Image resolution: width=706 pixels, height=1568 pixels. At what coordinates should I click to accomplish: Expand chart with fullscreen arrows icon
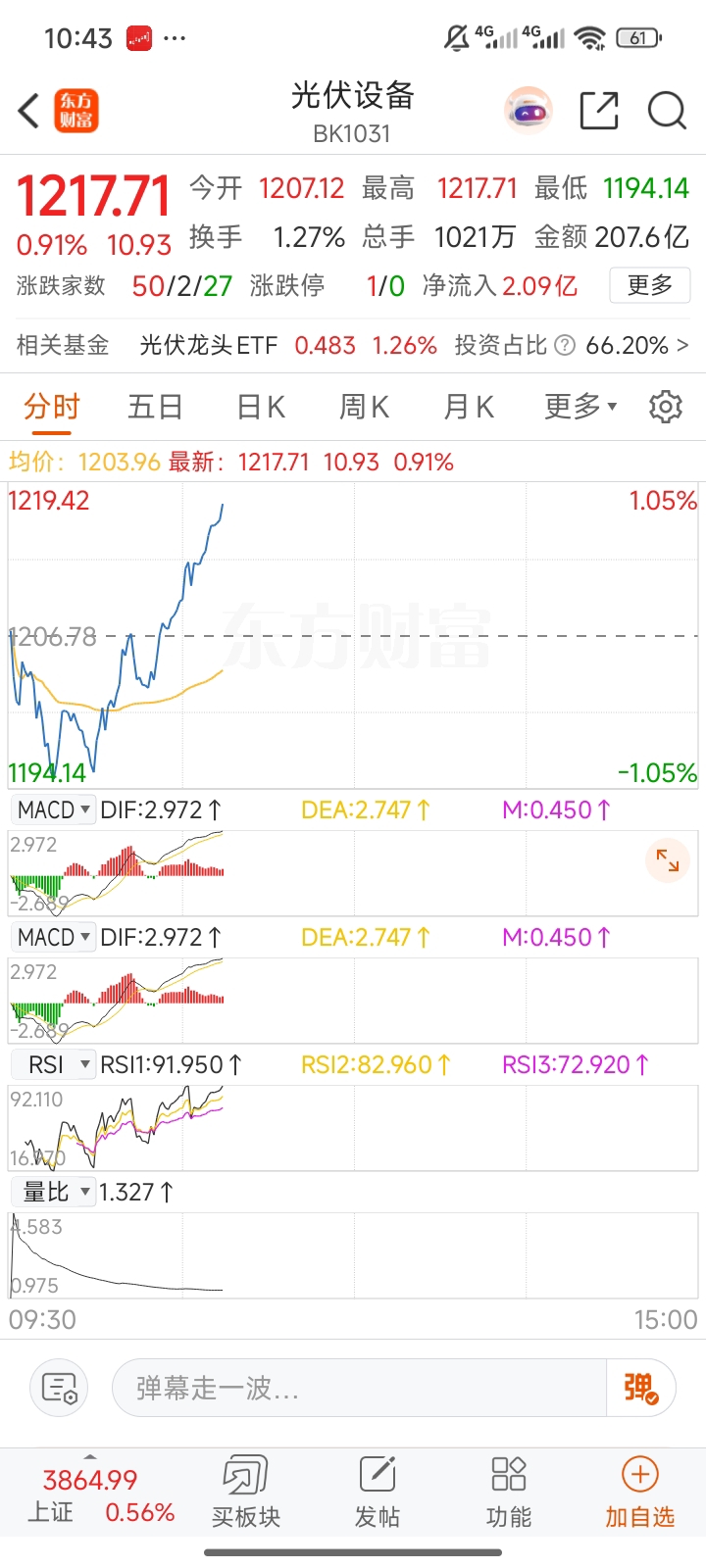668,860
